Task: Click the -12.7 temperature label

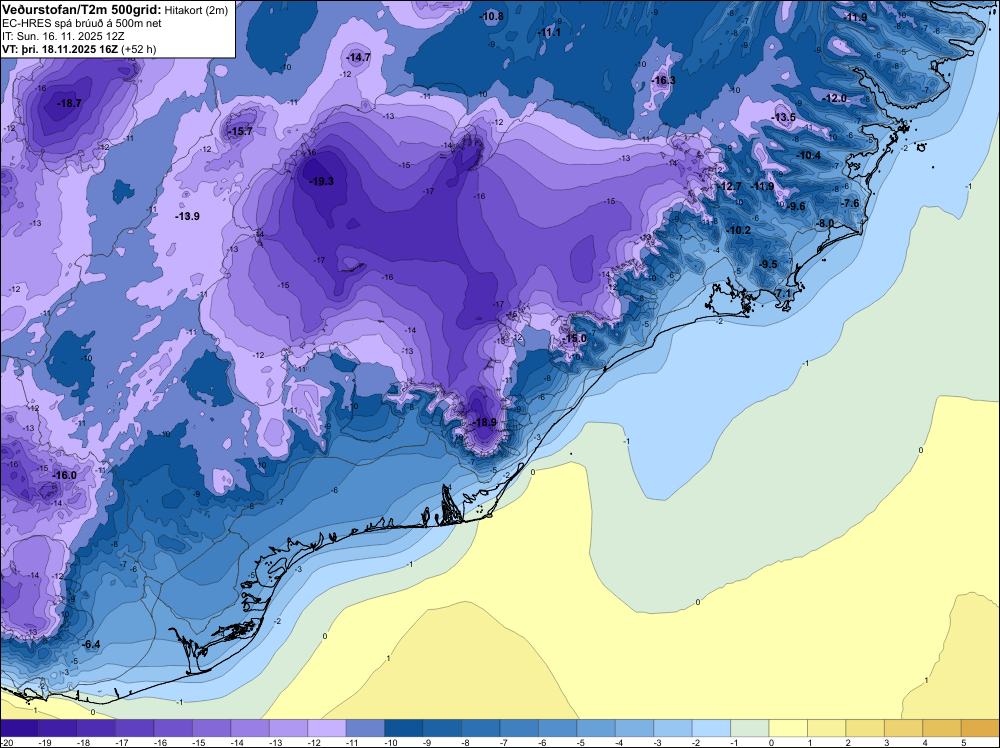Action: 730,186
